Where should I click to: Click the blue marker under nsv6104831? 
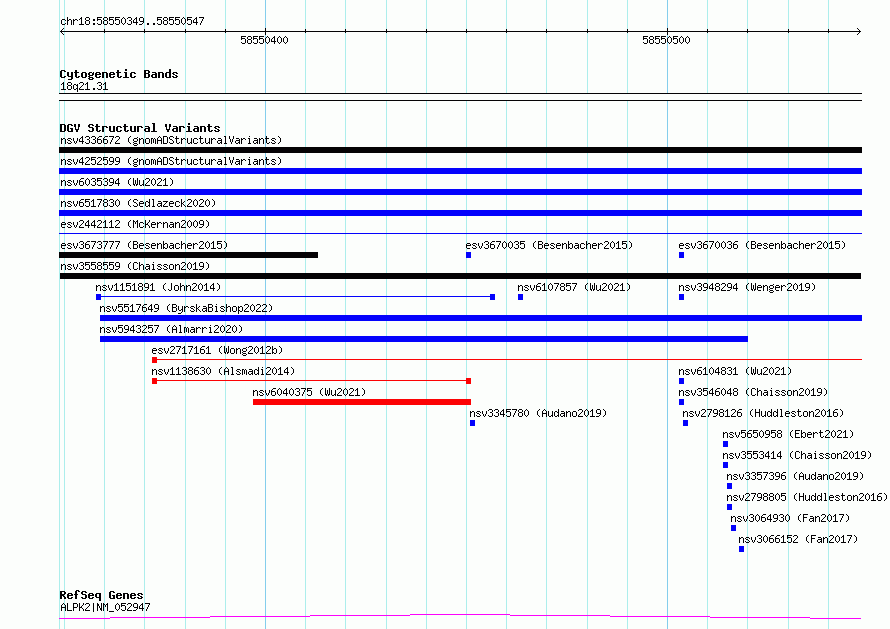pos(681,381)
